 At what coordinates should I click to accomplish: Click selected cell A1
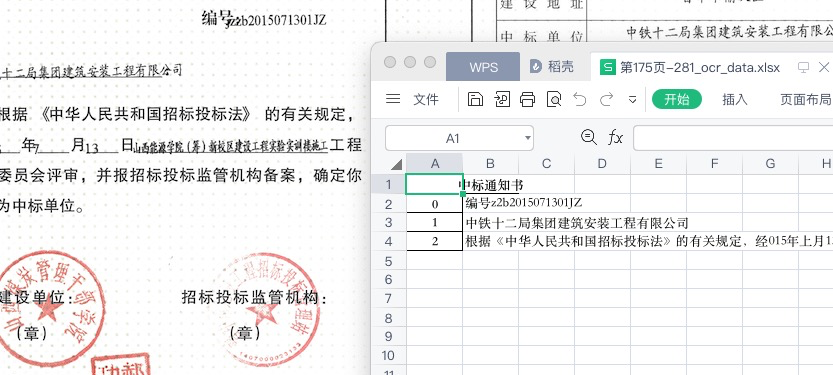(435, 184)
